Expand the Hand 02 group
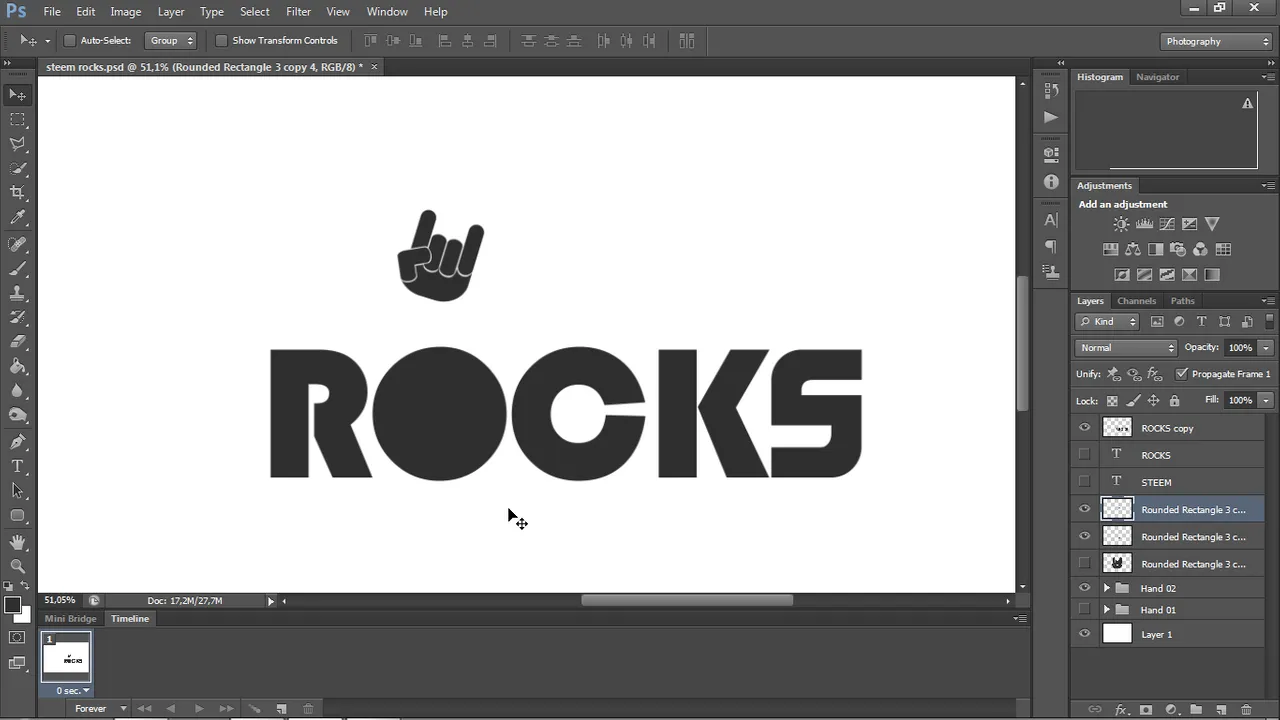Image resolution: width=1280 pixels, height=720 pixels. point(1106,588)
